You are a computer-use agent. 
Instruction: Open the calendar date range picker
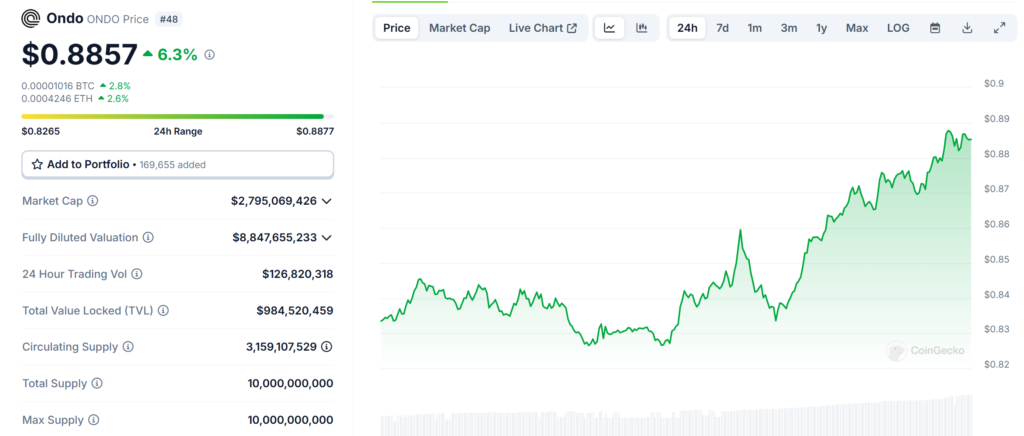[935, 28]
